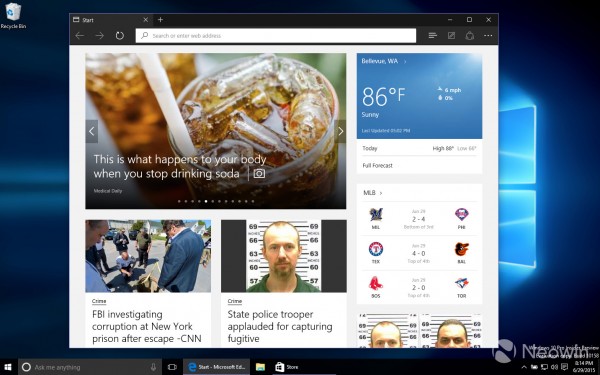Viewport: 600px width, 375px height.
Task: Click the Texas Rangers team logo
Action: click(376, 249)
